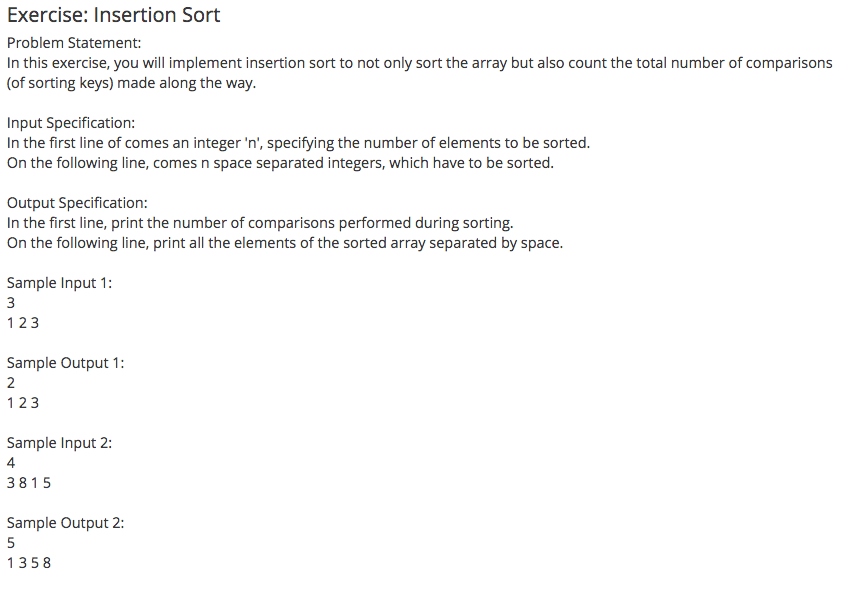Click the "(of sorting keys)" line
This screenshot has width=843, height=591.
[131, 83]
